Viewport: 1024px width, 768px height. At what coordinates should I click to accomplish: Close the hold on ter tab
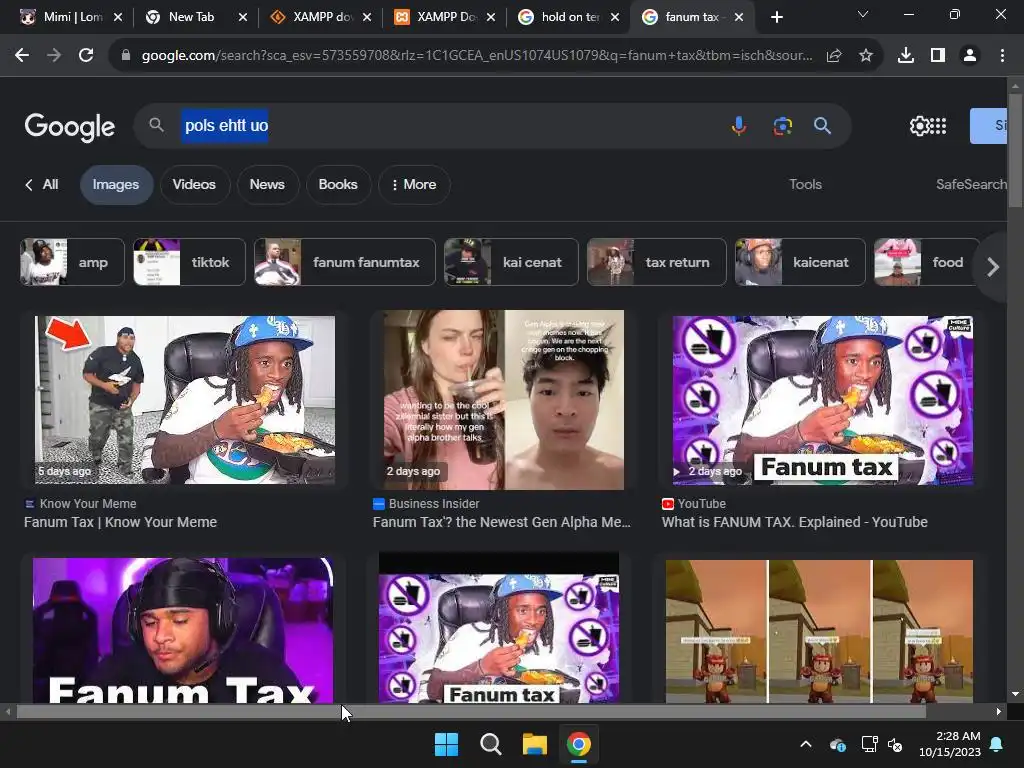pos(615,17)
